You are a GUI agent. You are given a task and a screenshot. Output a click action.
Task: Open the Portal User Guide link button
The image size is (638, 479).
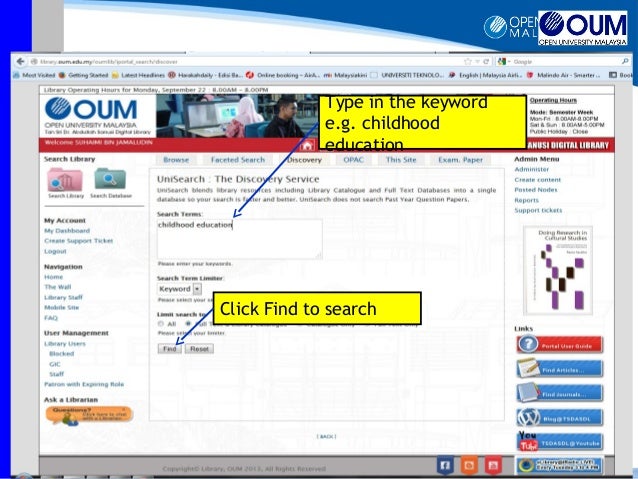point(559,345)
